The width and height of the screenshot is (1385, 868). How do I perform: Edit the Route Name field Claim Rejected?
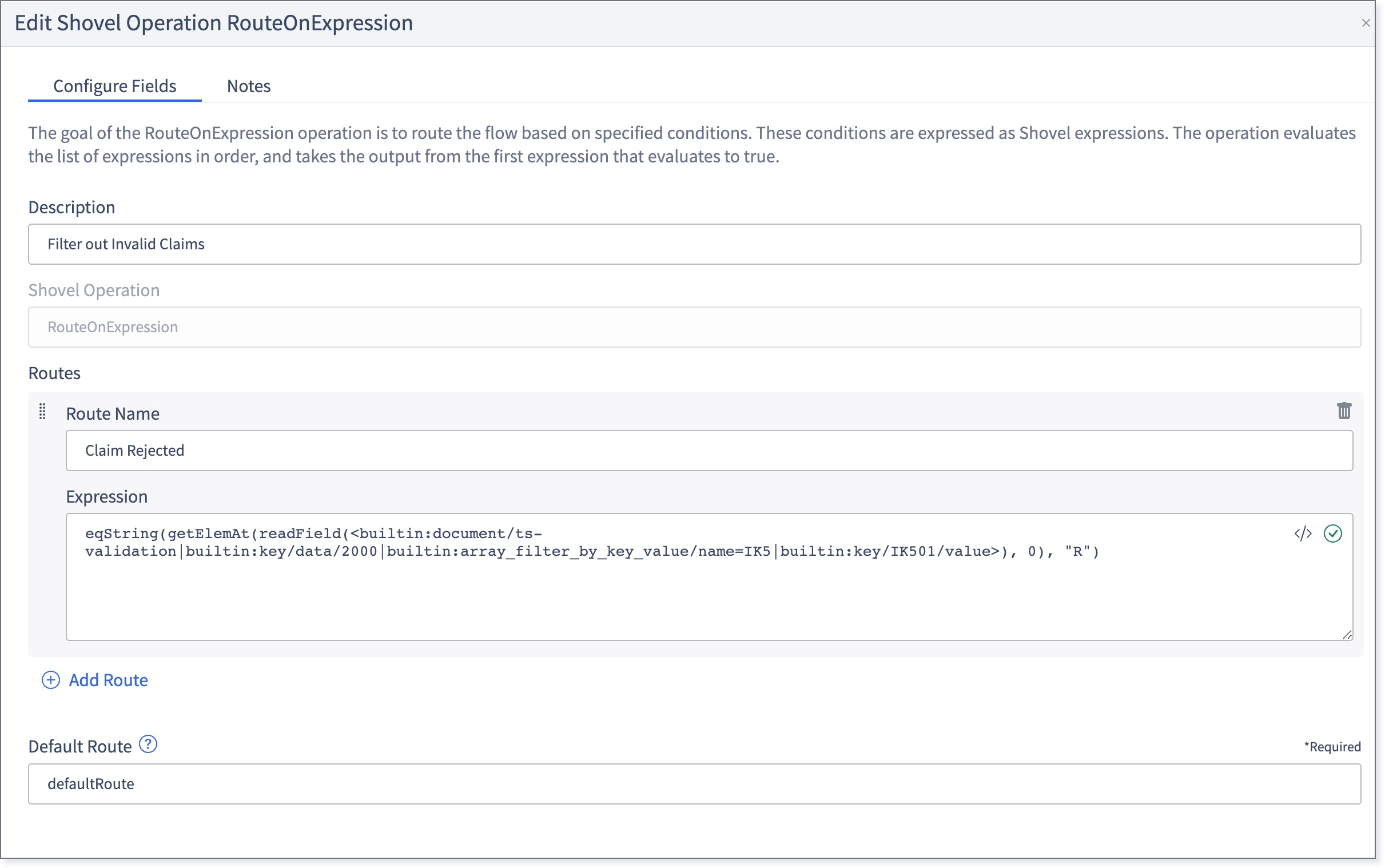click(x=710, y=451)
